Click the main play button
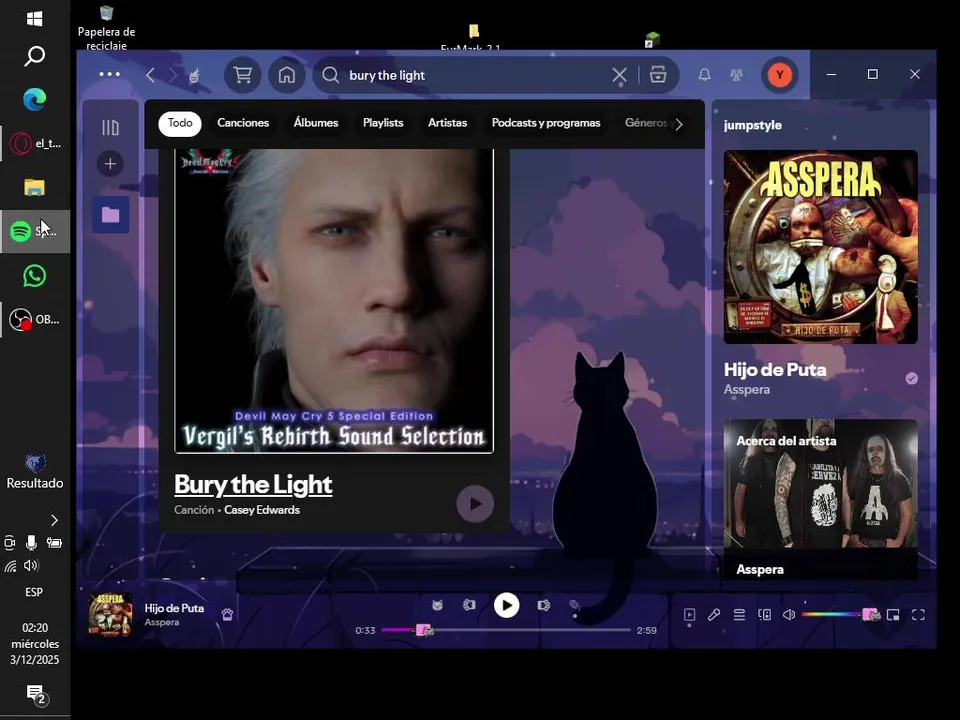The width and height of the screenshot is (960, 720). tap(506, 606)
